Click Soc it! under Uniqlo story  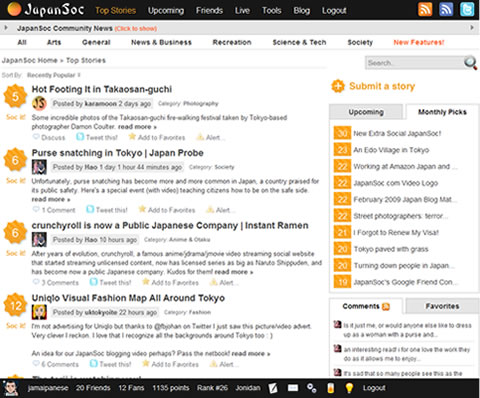pos(16,326)
